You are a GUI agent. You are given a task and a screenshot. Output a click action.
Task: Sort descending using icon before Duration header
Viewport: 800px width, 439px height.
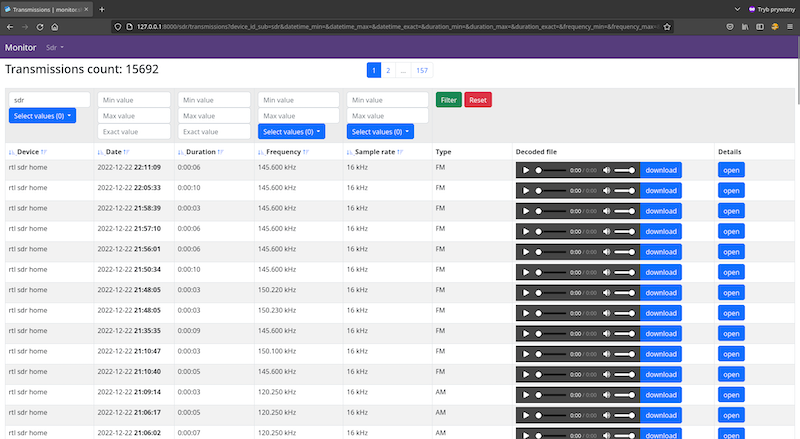[x=181, y=152]
